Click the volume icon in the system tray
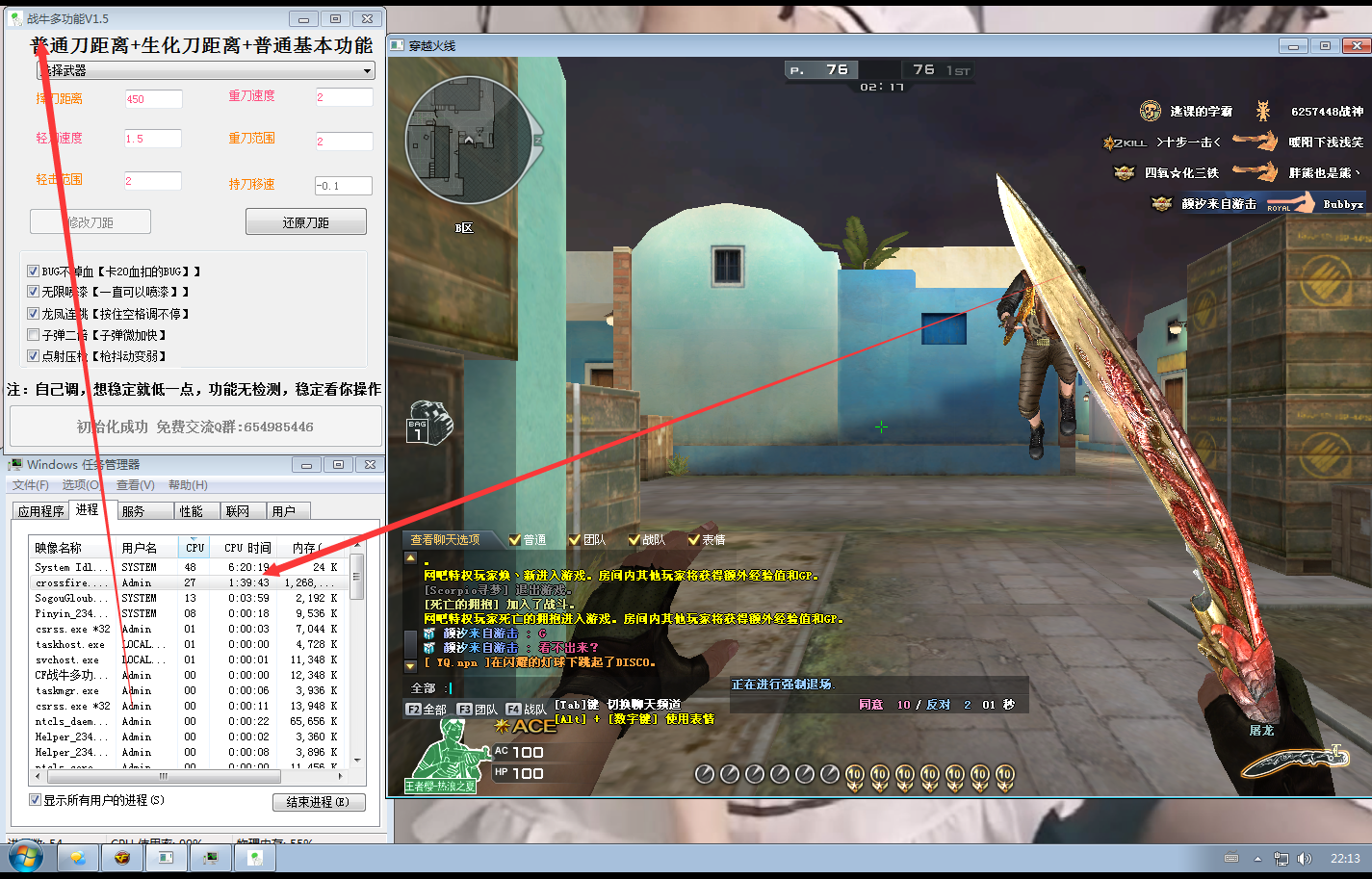The height and width of the screenshot is (879, 1372). 1305,858
